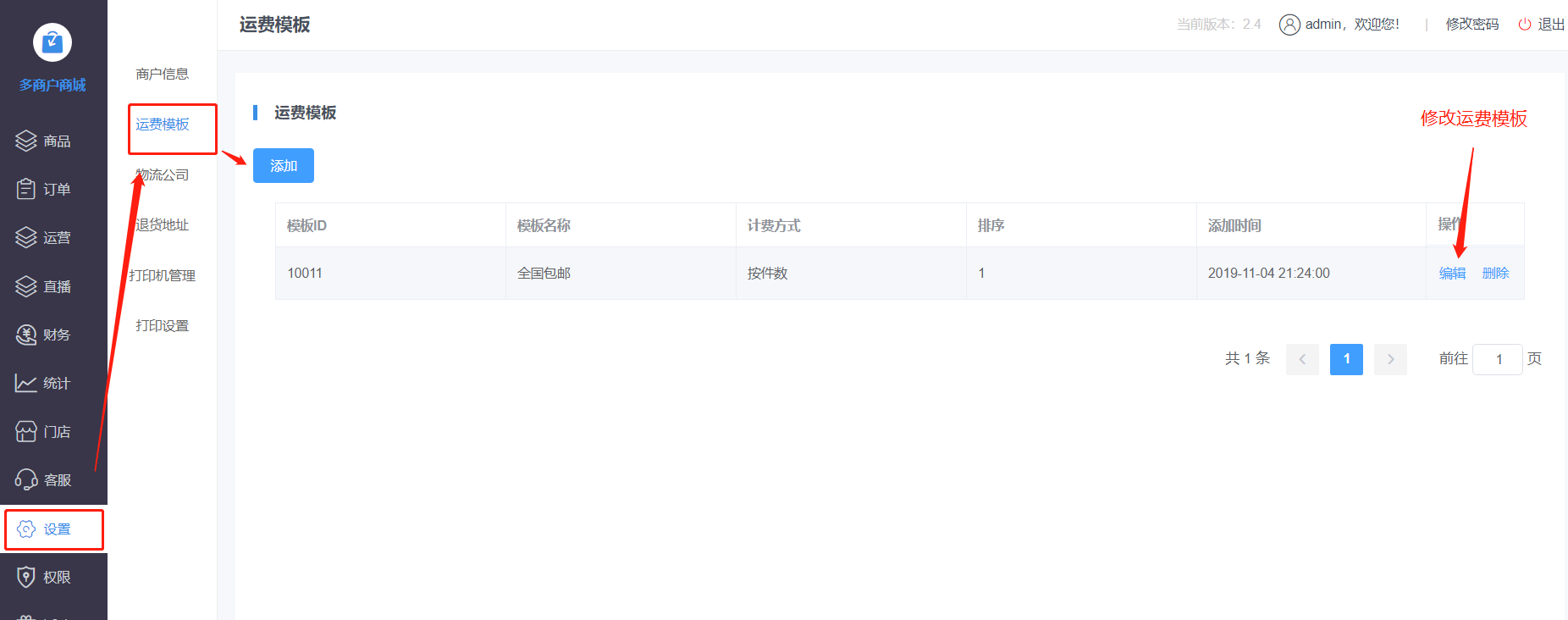Image resolution: width=1568 pixels, height=620 pixels.
Task: Open 退货地址 submenu item
Action: pos(163,224)
